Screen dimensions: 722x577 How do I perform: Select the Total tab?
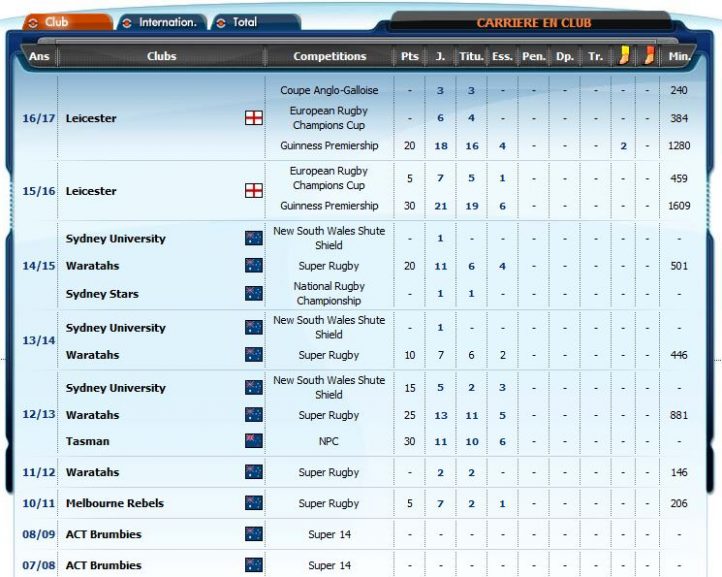coord(256,22)
